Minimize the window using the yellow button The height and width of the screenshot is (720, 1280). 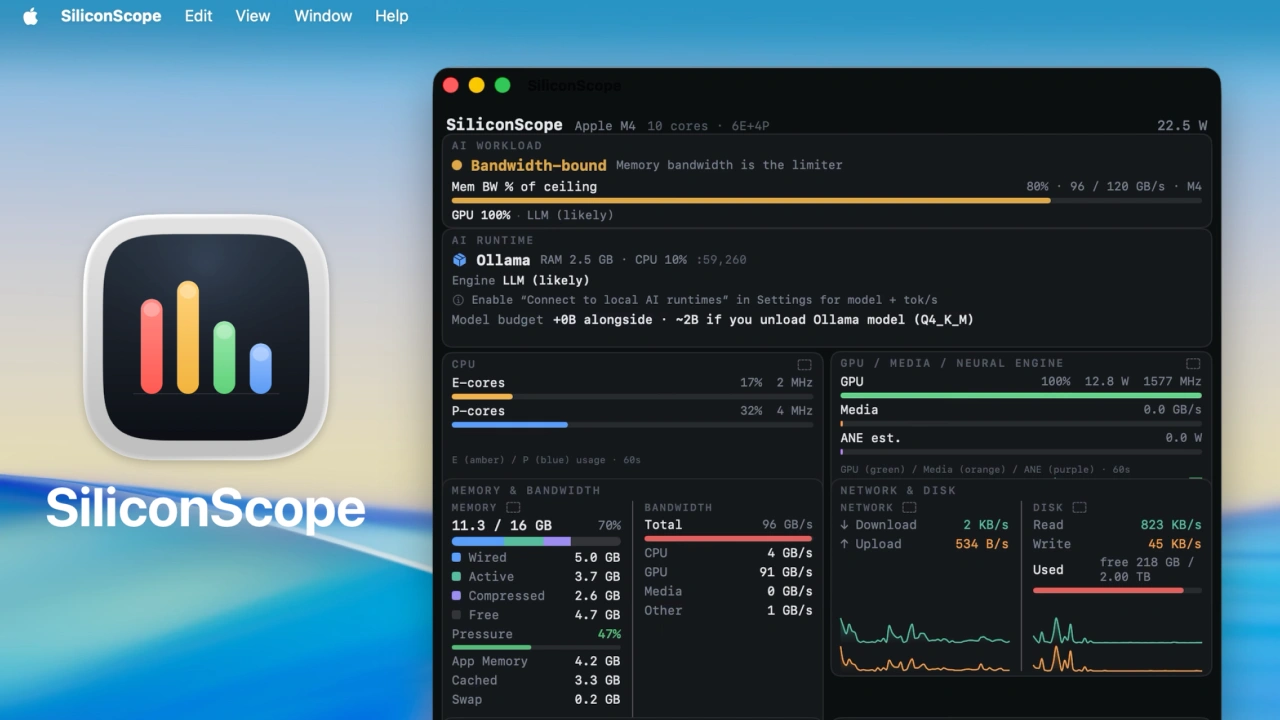pos(476,85)
